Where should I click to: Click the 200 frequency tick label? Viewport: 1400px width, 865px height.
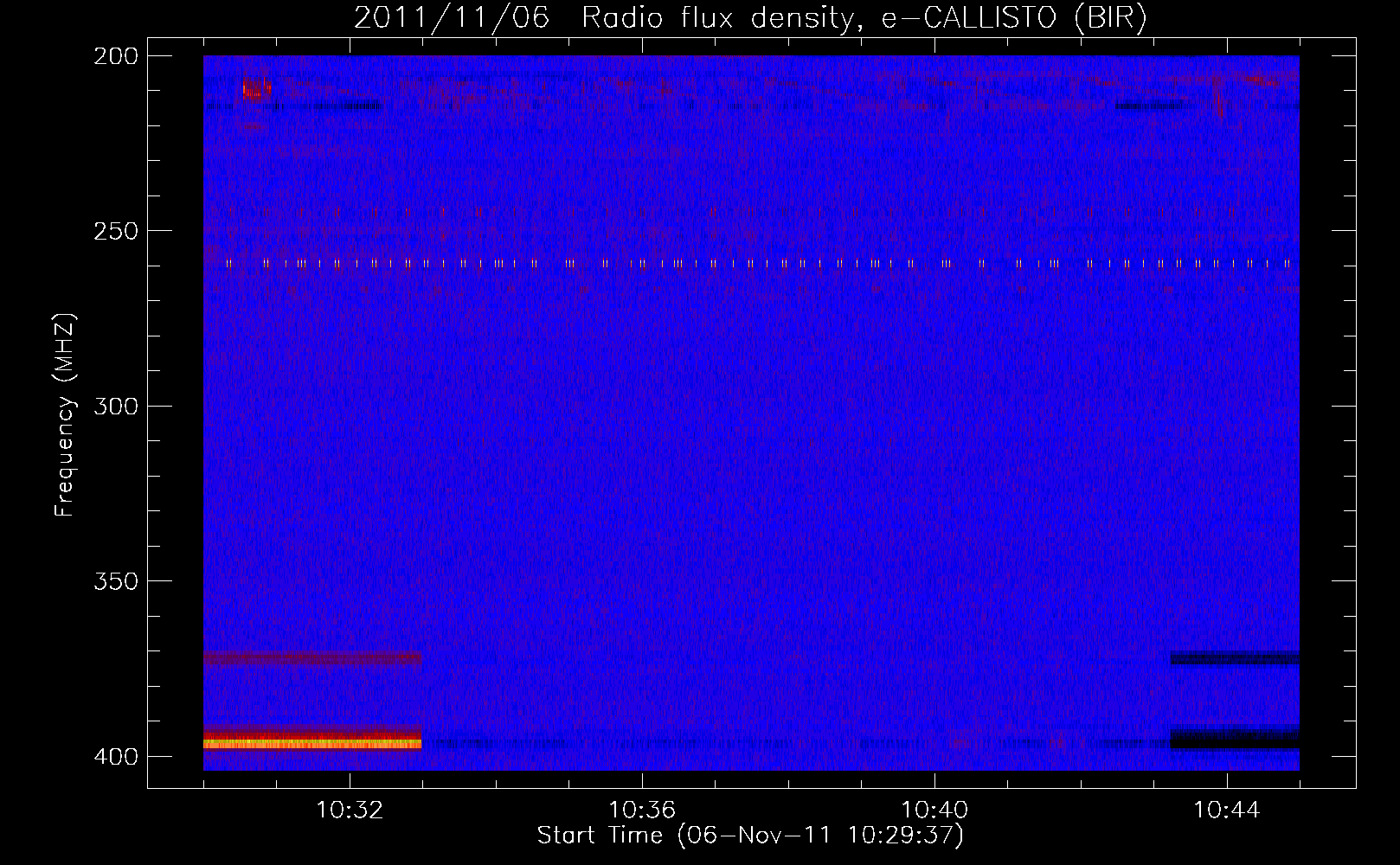(x=115, y=56)
